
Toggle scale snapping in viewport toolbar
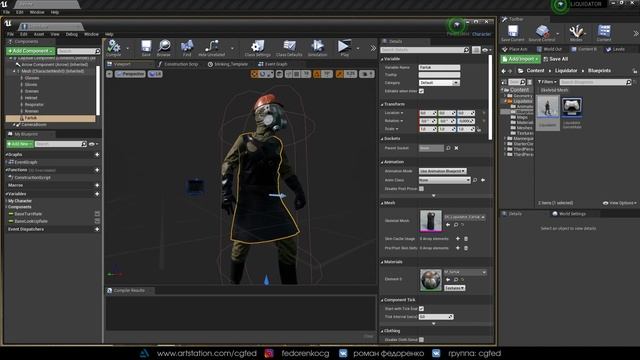coord(339,74)
